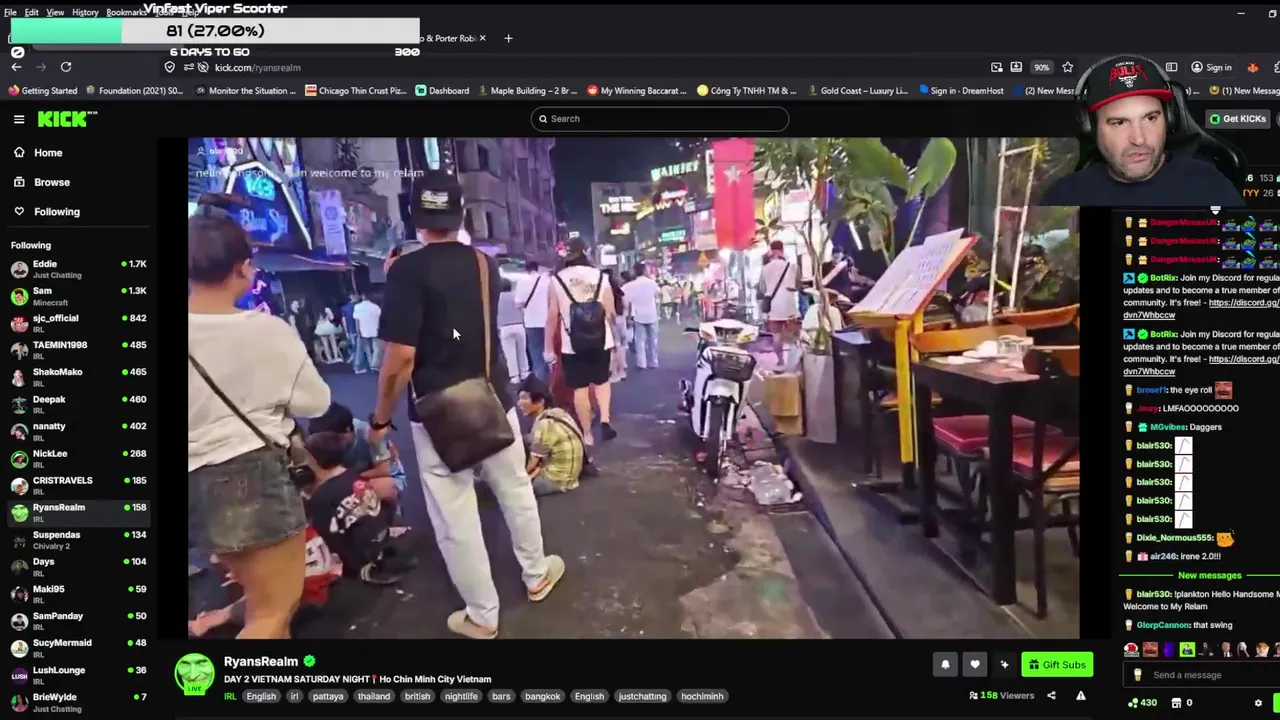Open Foundation (2021) bookmark
Image resolution: width=1280 pixels, height=720 pixels.
(x=134, y=90)
